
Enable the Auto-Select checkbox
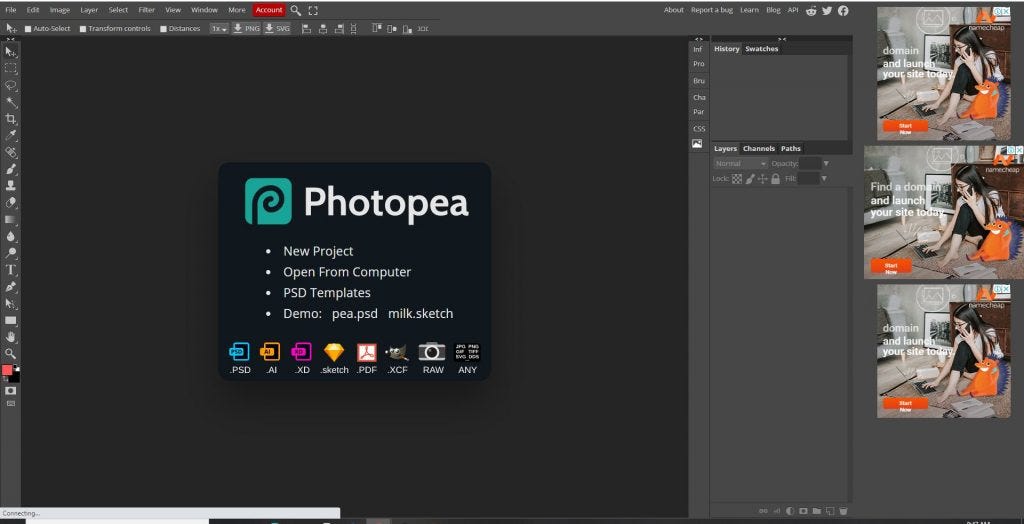click(x=28, y=29)
